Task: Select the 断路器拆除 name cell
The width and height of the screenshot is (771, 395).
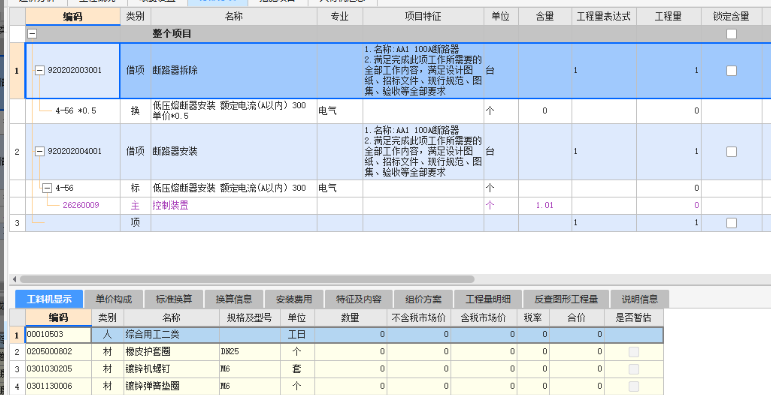Action: (234, 70)
